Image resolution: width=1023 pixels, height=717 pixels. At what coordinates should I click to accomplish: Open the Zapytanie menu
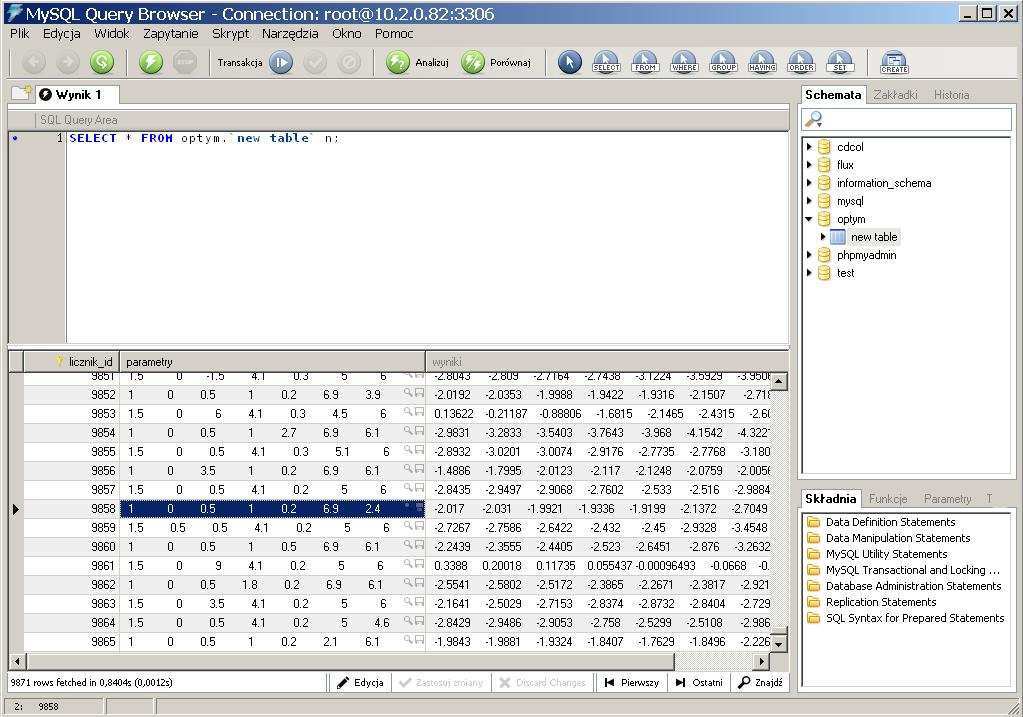click(x=170, y=33)
